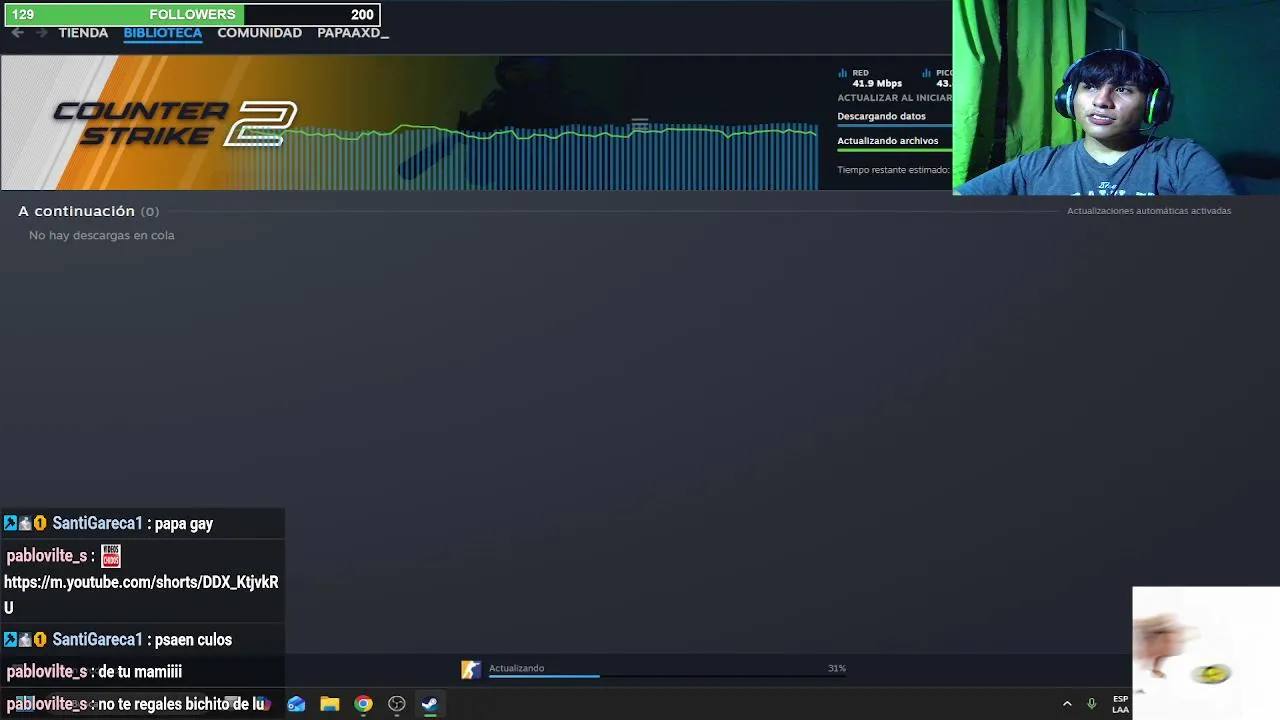The width and height of the screenshot is (1280, 720).
Task: Click the Counter-Strike icon in the download bar
Action: pyautogui.click(x=470, y=670)
